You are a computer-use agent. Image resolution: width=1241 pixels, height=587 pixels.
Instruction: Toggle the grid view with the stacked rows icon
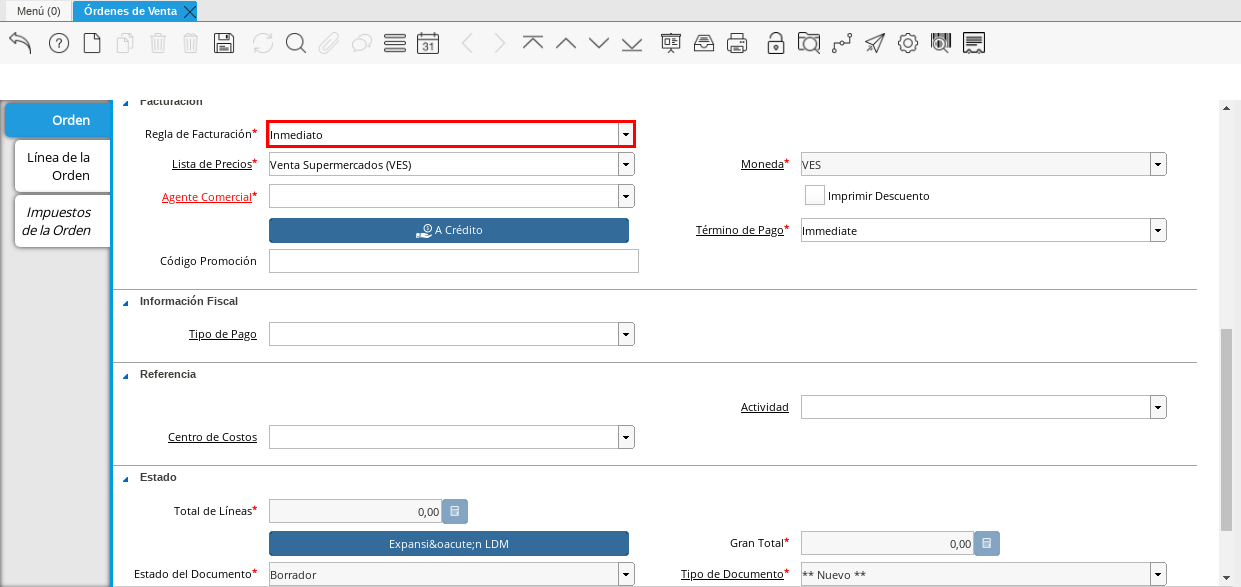click(x=395, y=43)
